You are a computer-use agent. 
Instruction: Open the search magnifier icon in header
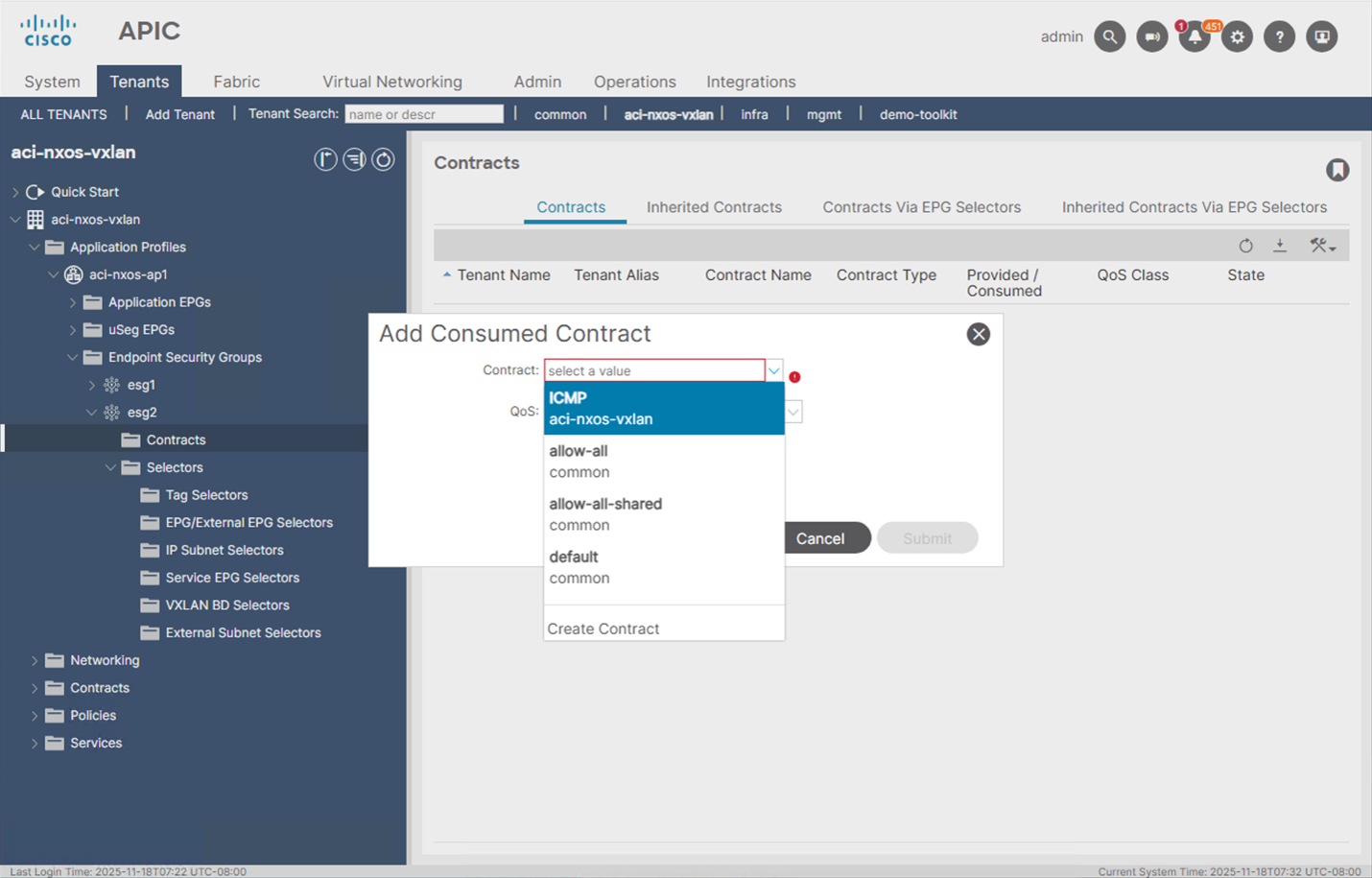1110,36
